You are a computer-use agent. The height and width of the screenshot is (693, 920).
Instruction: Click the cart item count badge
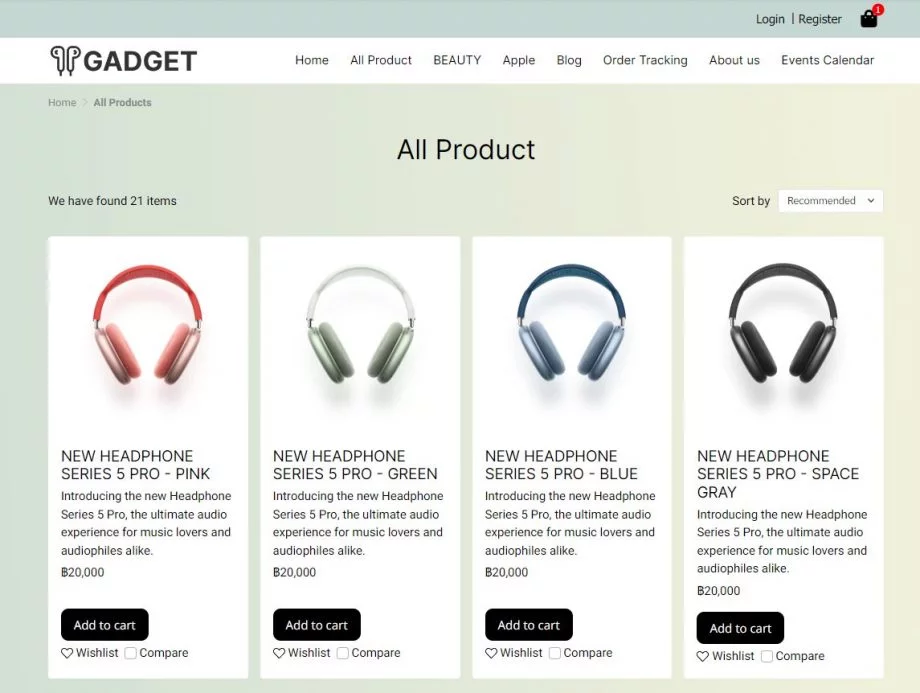[878, 9]
